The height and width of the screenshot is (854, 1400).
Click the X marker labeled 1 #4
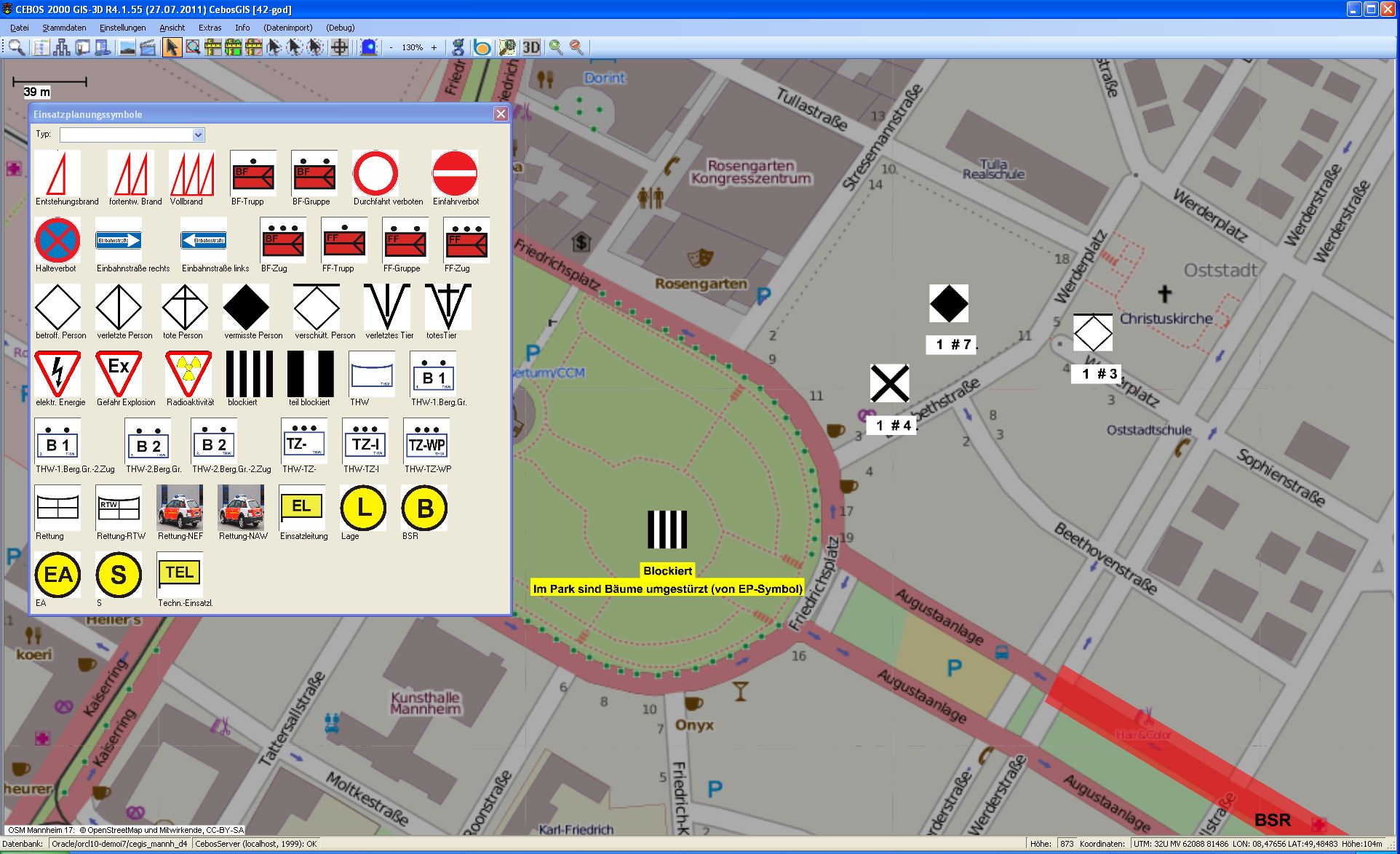tap(889, 383)
